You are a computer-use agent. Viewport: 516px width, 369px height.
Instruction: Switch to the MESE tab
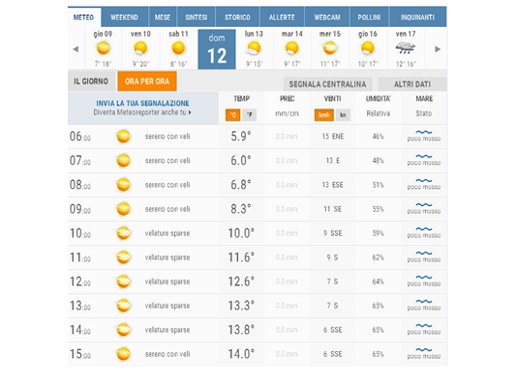click(x=162, y=17)
